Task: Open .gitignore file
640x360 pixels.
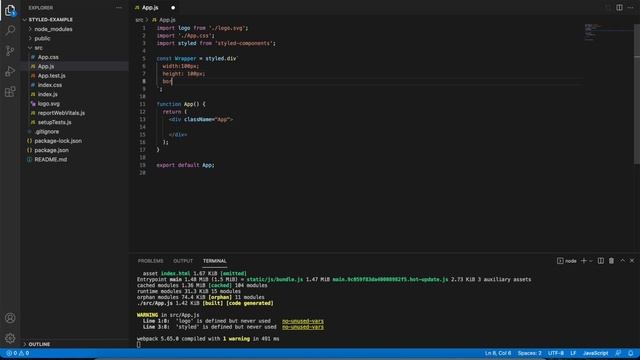Action: pyautogui.click(x=47, y=131)
